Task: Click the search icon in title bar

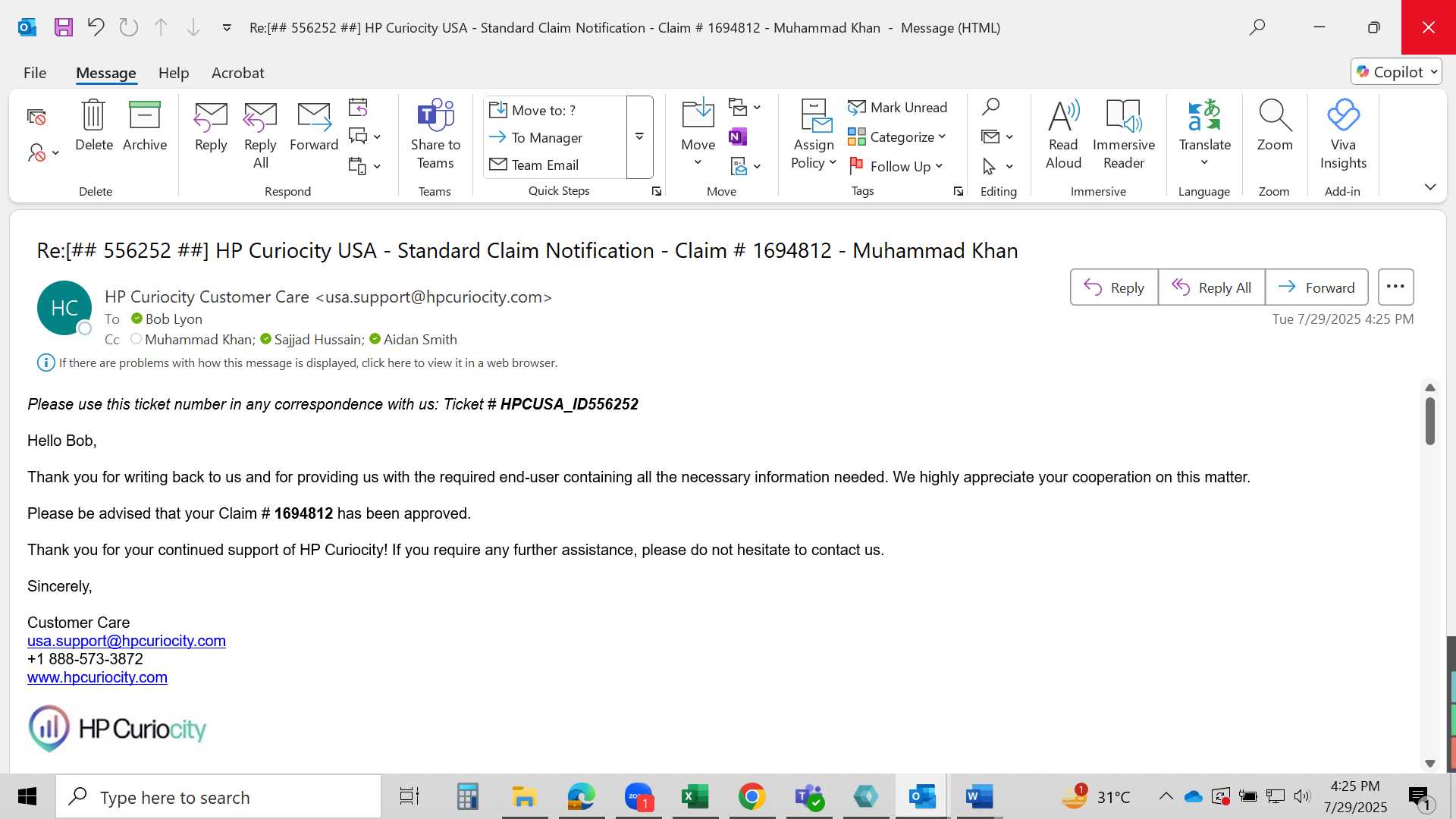Action: [1257, 28]
